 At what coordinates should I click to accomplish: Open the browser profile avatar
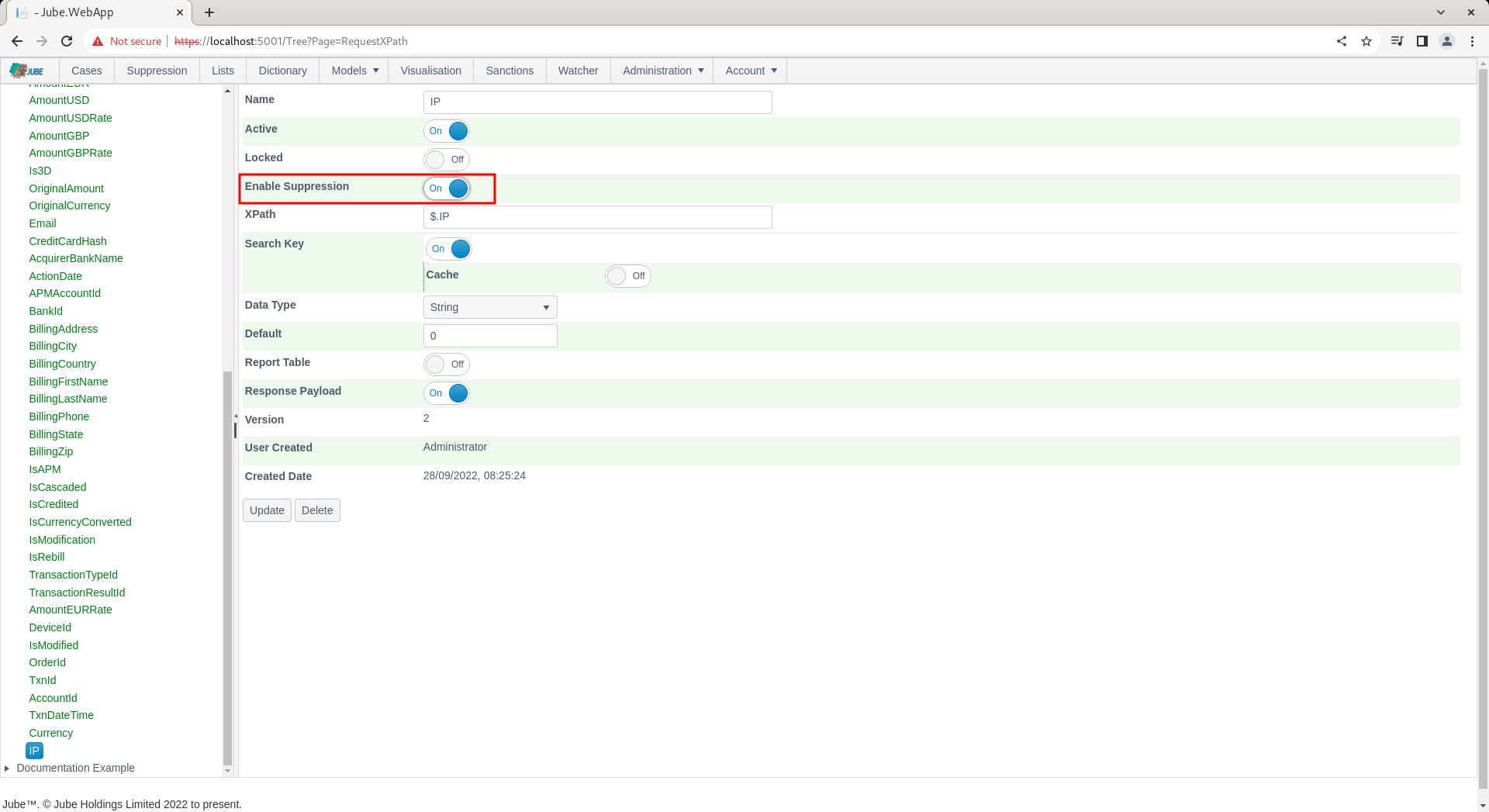click(x=1446, y=41)
